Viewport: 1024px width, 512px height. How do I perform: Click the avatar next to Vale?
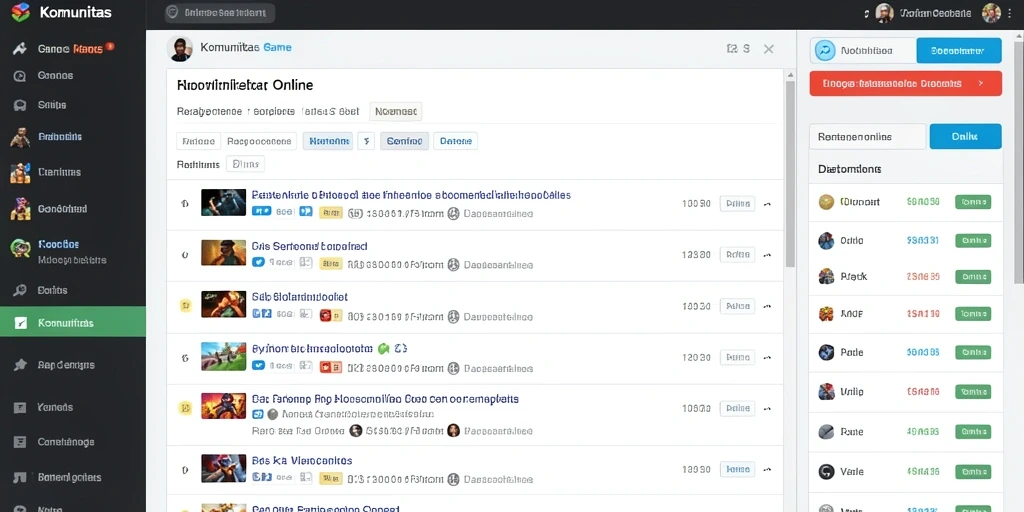[826, 471]
